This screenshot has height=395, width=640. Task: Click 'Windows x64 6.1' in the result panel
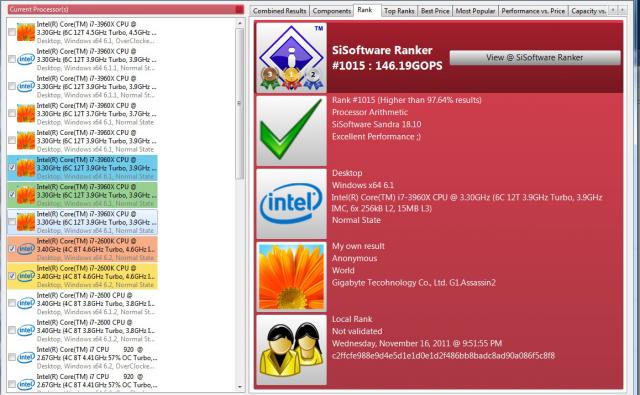click(x=363, y=185)
